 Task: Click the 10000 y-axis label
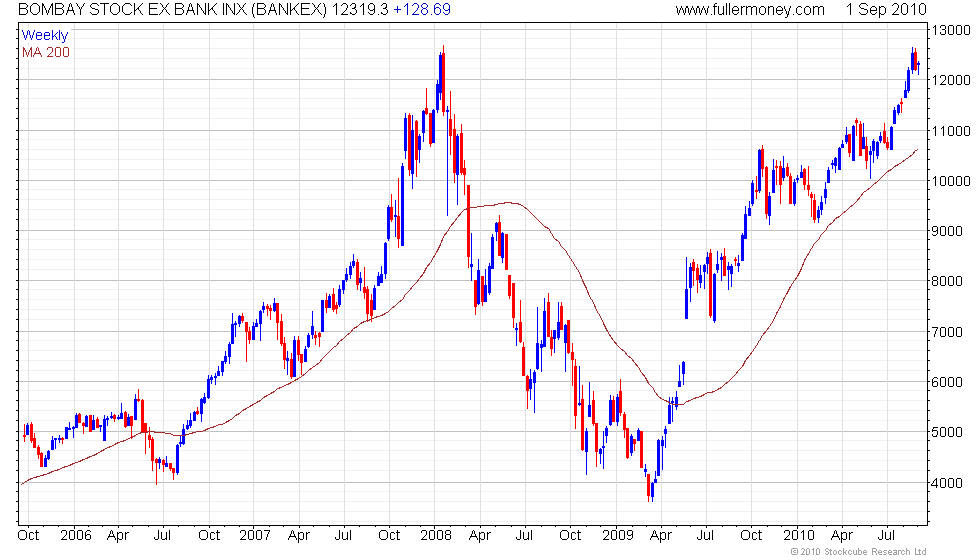coord(951,181)
